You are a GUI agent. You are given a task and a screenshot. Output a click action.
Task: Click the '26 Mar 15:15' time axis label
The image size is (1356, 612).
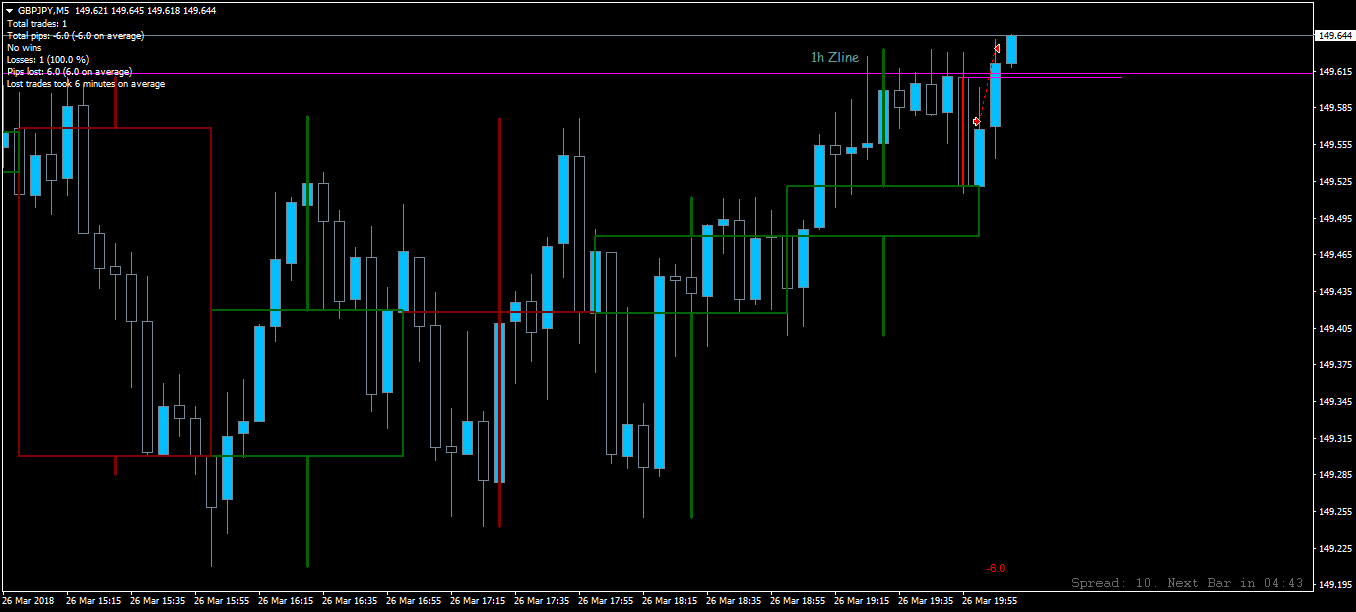[x=94, y=601]
